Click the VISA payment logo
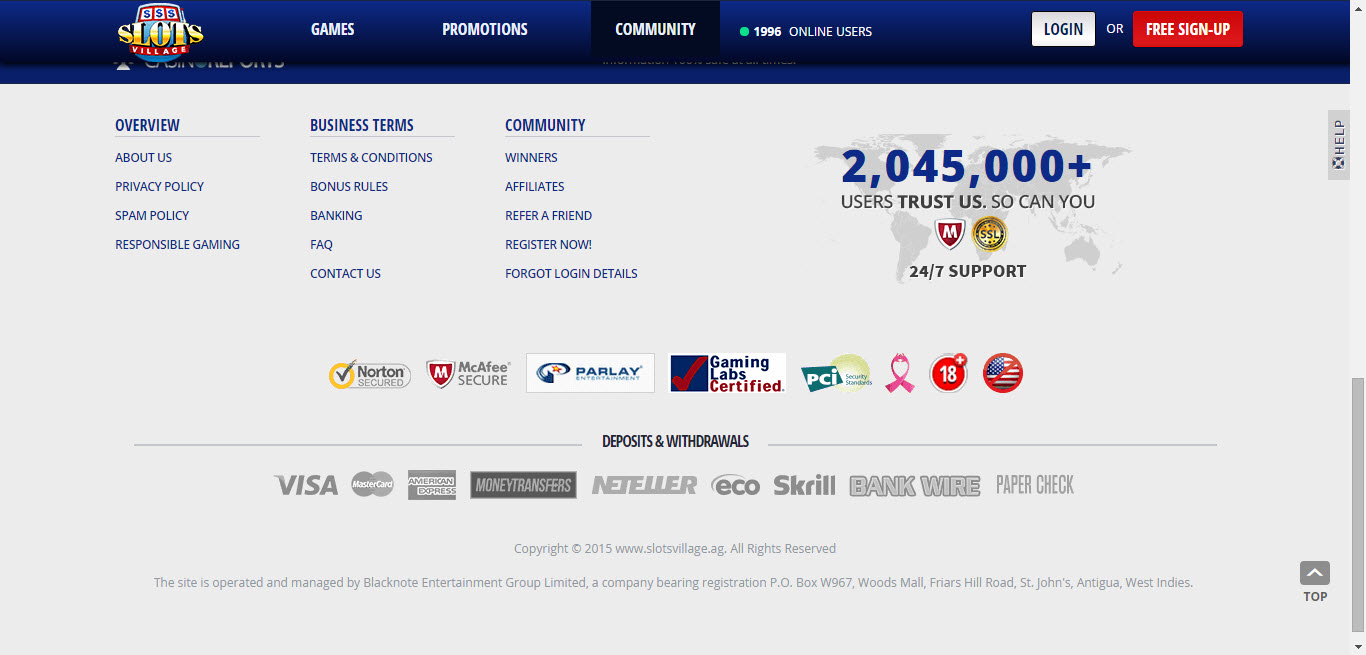 pos(306,485)
